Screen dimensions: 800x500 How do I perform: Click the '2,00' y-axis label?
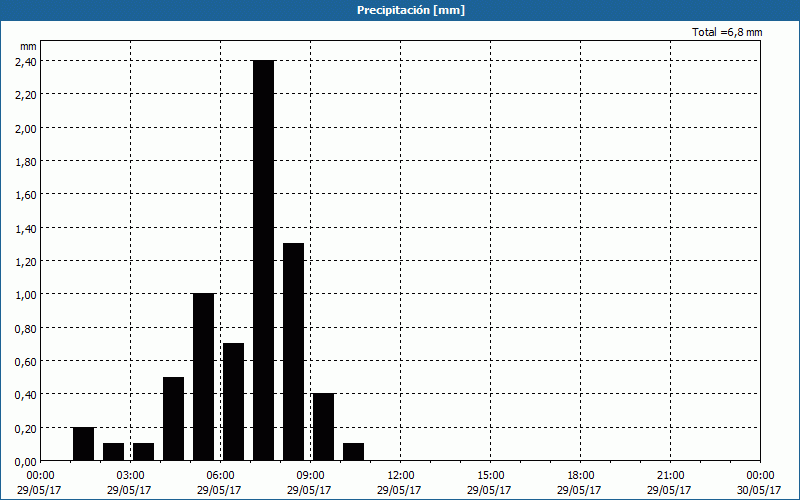[26, 128]
